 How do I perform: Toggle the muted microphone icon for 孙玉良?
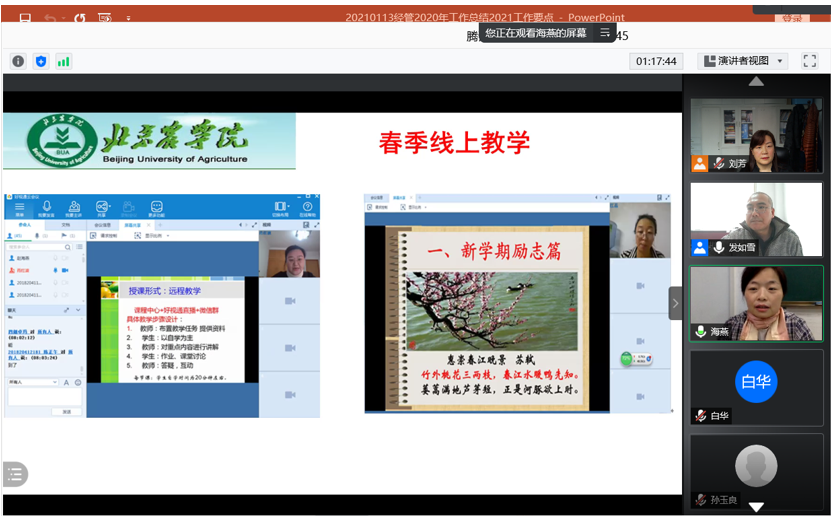pyautogui.click(x=702, y=499)
